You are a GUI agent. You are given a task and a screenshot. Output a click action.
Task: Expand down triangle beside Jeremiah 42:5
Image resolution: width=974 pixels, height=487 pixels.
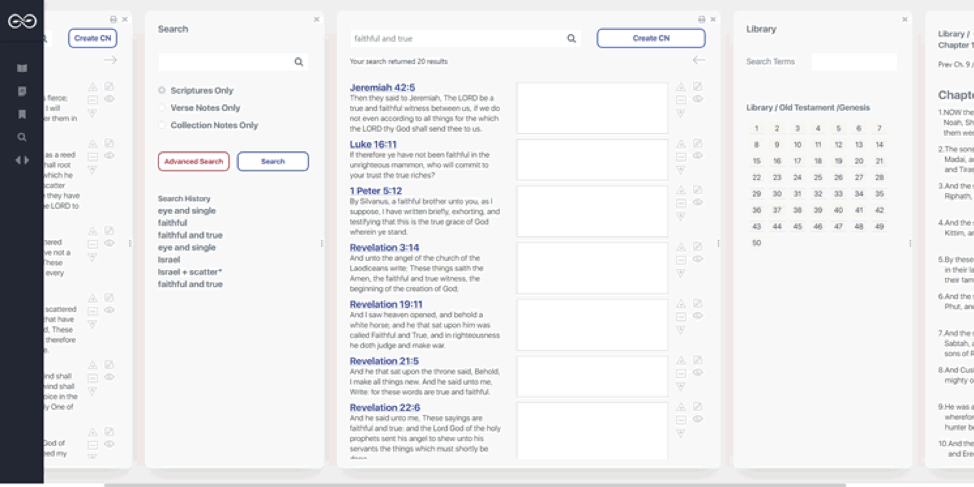[680, 113]
